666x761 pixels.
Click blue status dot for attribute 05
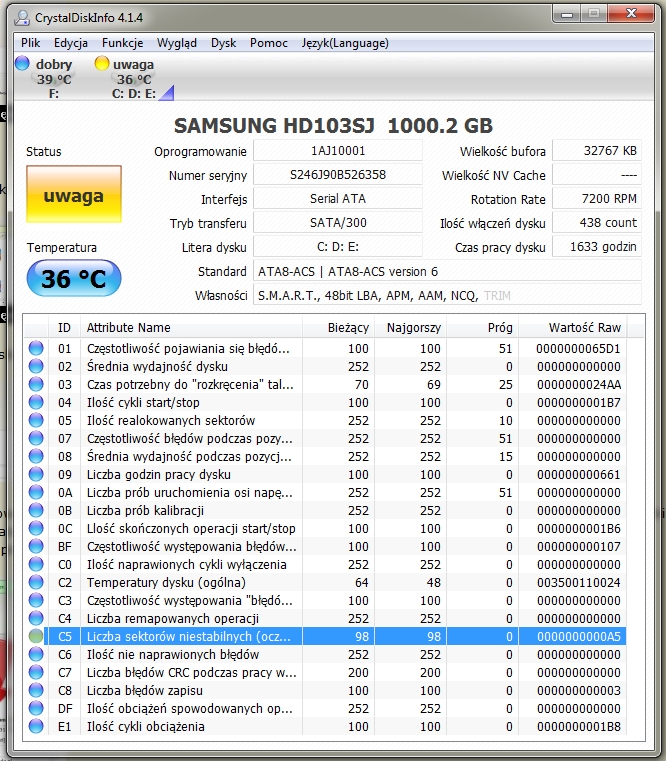click(x=36, y=420)
